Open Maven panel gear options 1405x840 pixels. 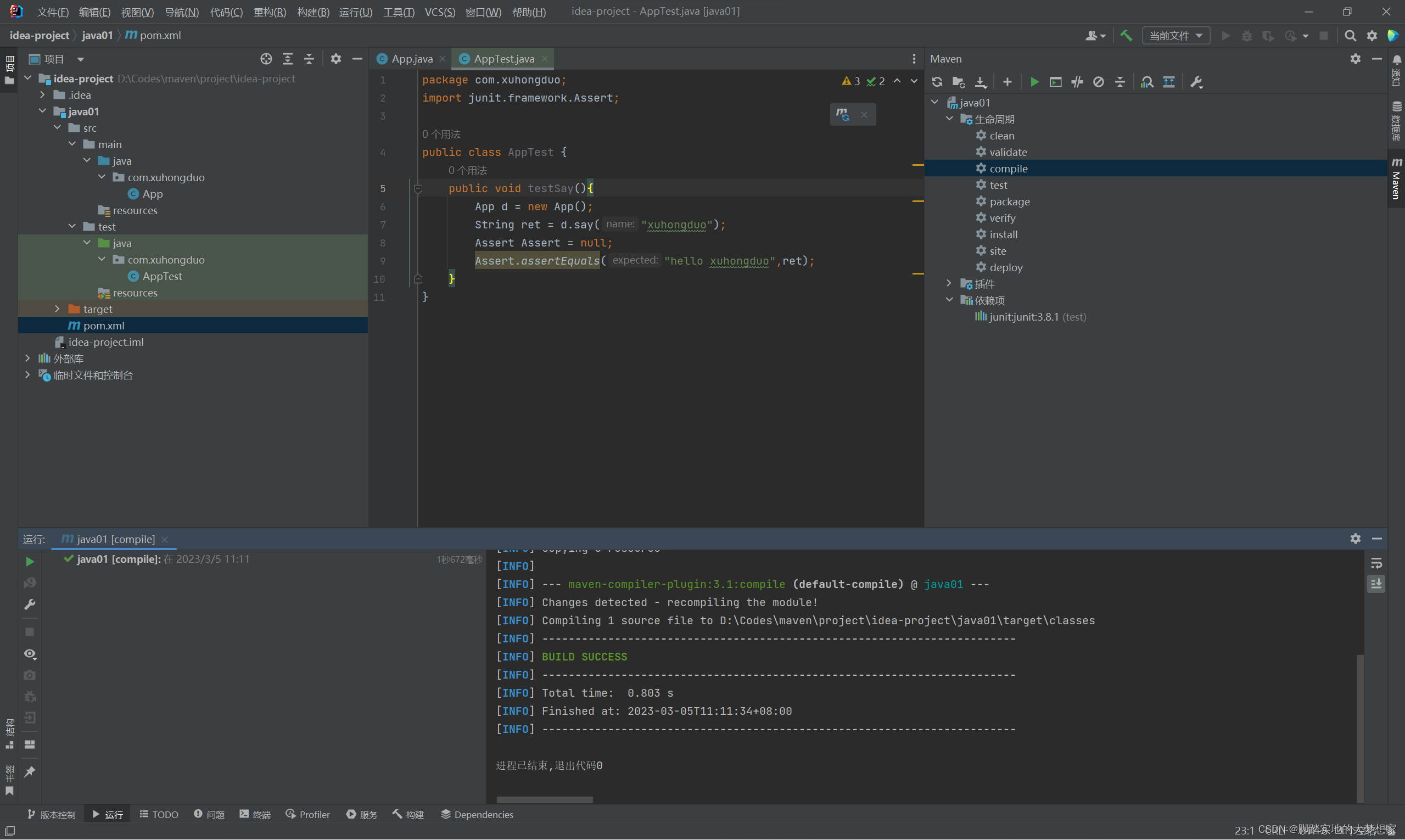click(1355, 59)
